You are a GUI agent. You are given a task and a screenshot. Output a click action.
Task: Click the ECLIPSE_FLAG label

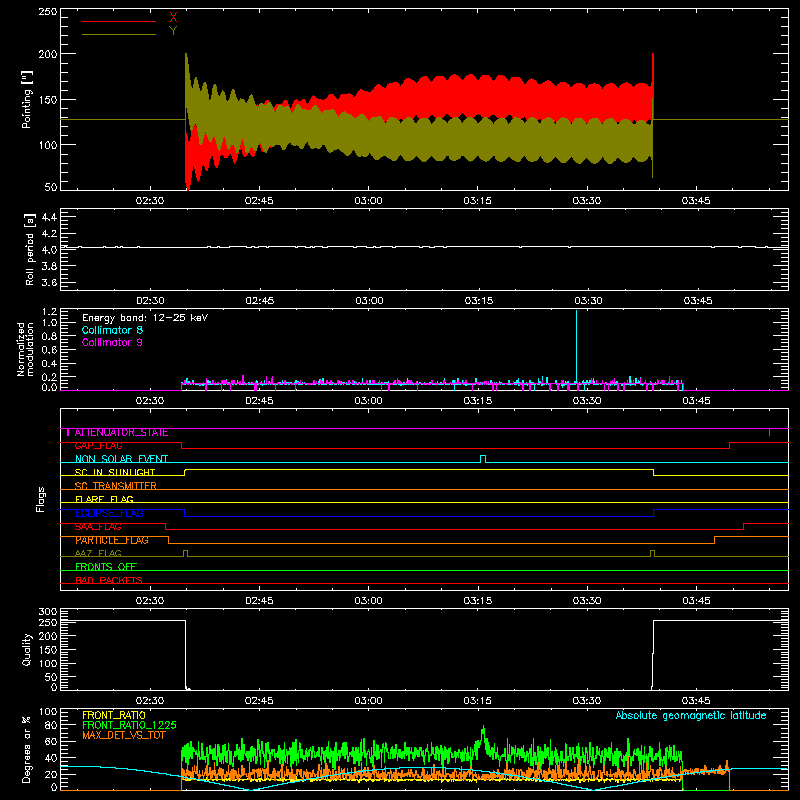coord(109,513)
